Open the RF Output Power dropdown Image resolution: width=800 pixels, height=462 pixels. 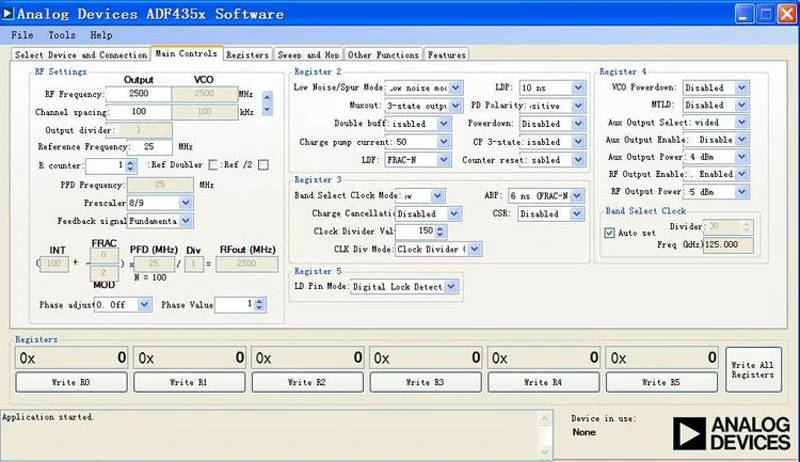(x=741, y=192)
